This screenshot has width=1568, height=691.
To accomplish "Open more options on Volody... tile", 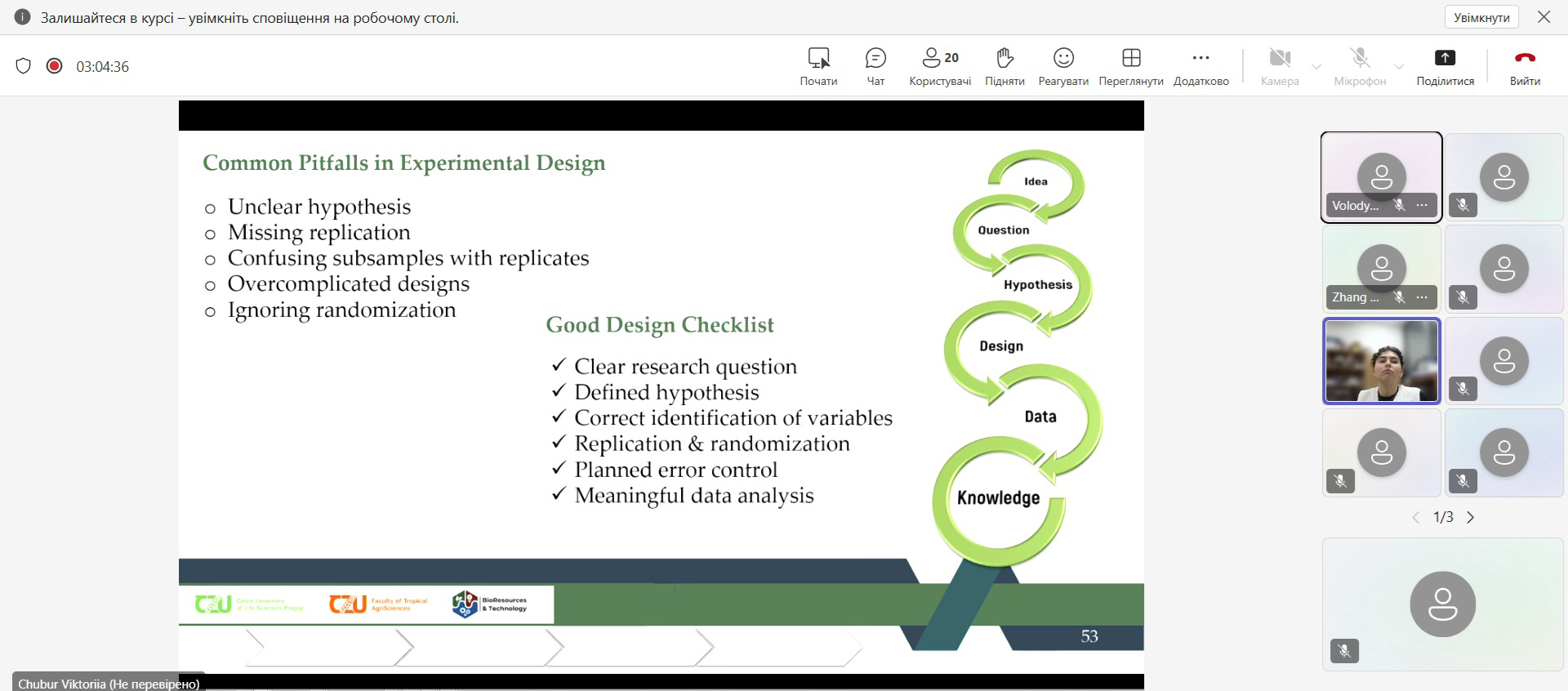I will [x=1422, y=205].
